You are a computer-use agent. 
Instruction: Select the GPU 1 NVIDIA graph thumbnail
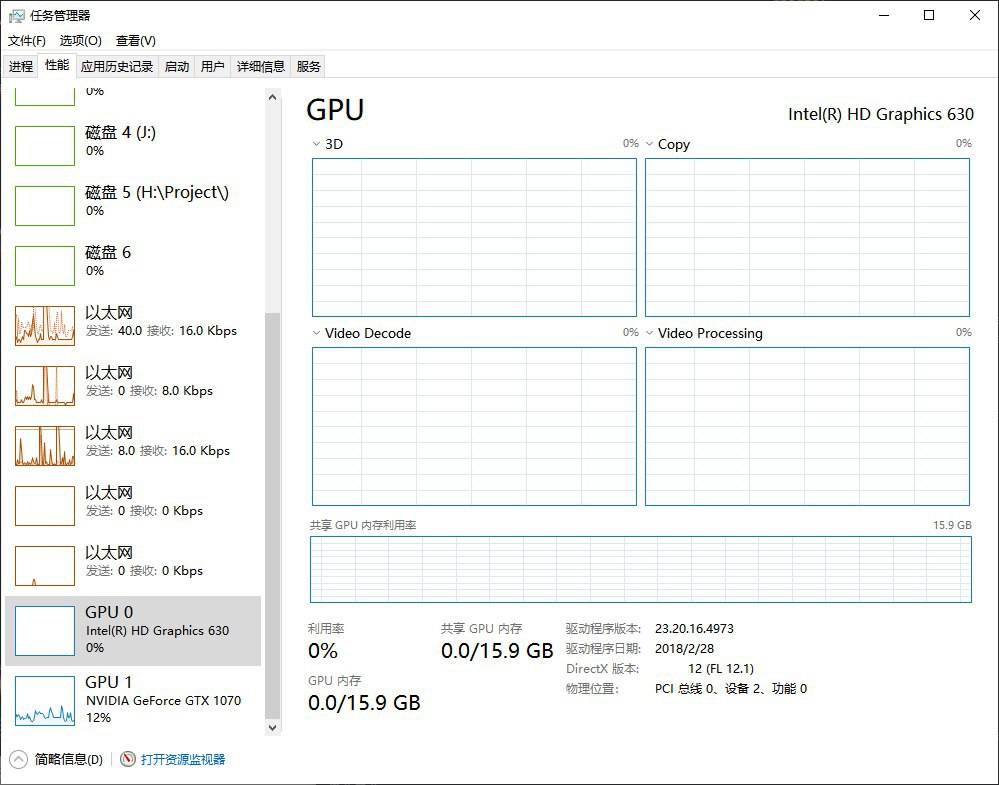(45, 700)
